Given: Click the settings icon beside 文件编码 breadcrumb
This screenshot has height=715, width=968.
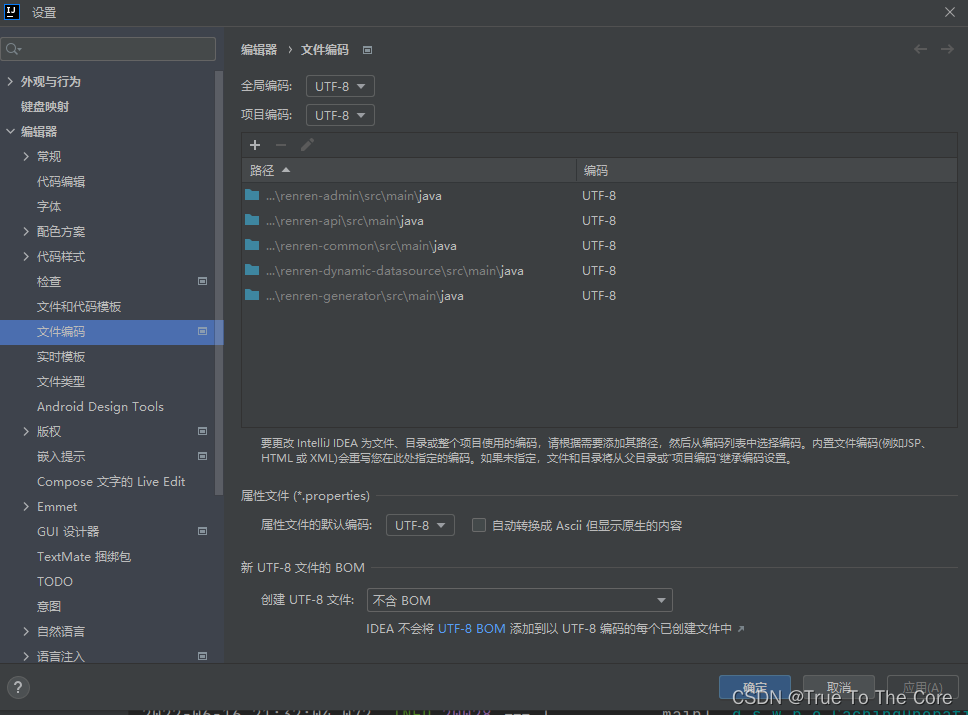Looking at the screenshot, I should coord(367,48).
